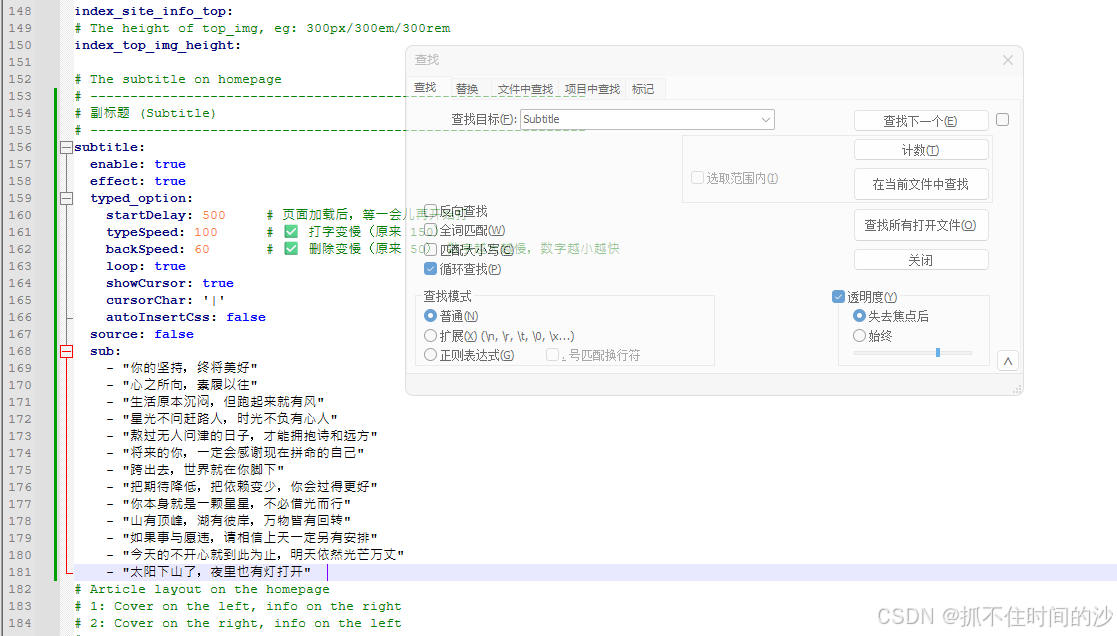The image size is (1117, 636).
Task: Collapse the typed_option fold marker
Action: point(66,199)
